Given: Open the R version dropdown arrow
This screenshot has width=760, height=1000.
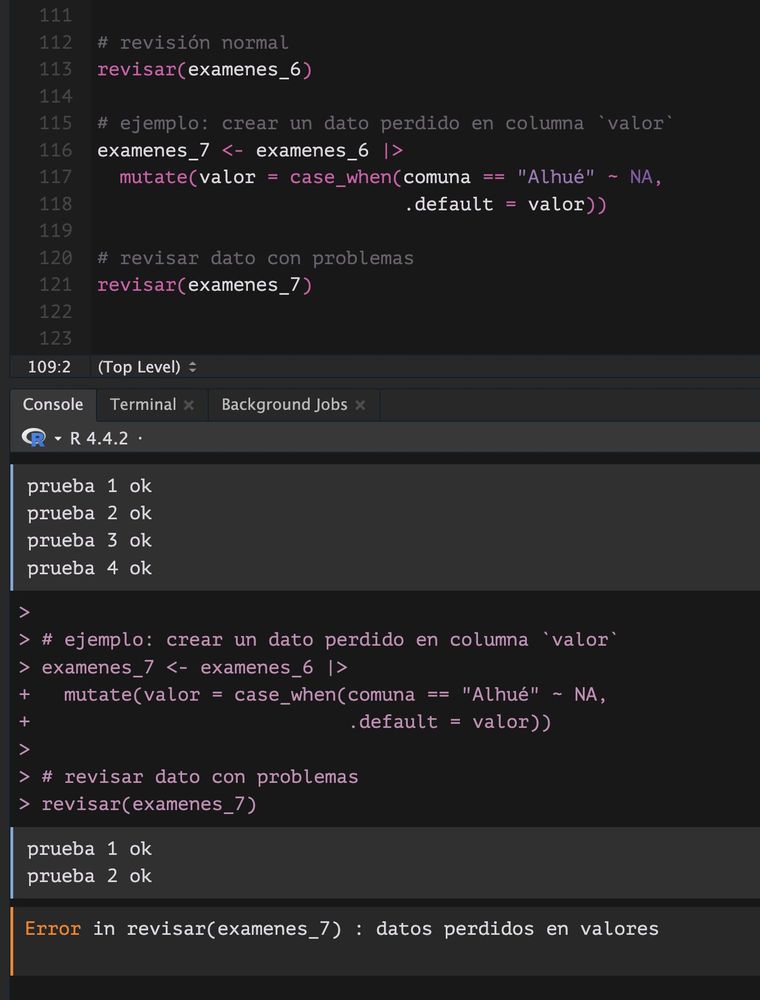Looking at the screenshot, I should coord(58,439).
